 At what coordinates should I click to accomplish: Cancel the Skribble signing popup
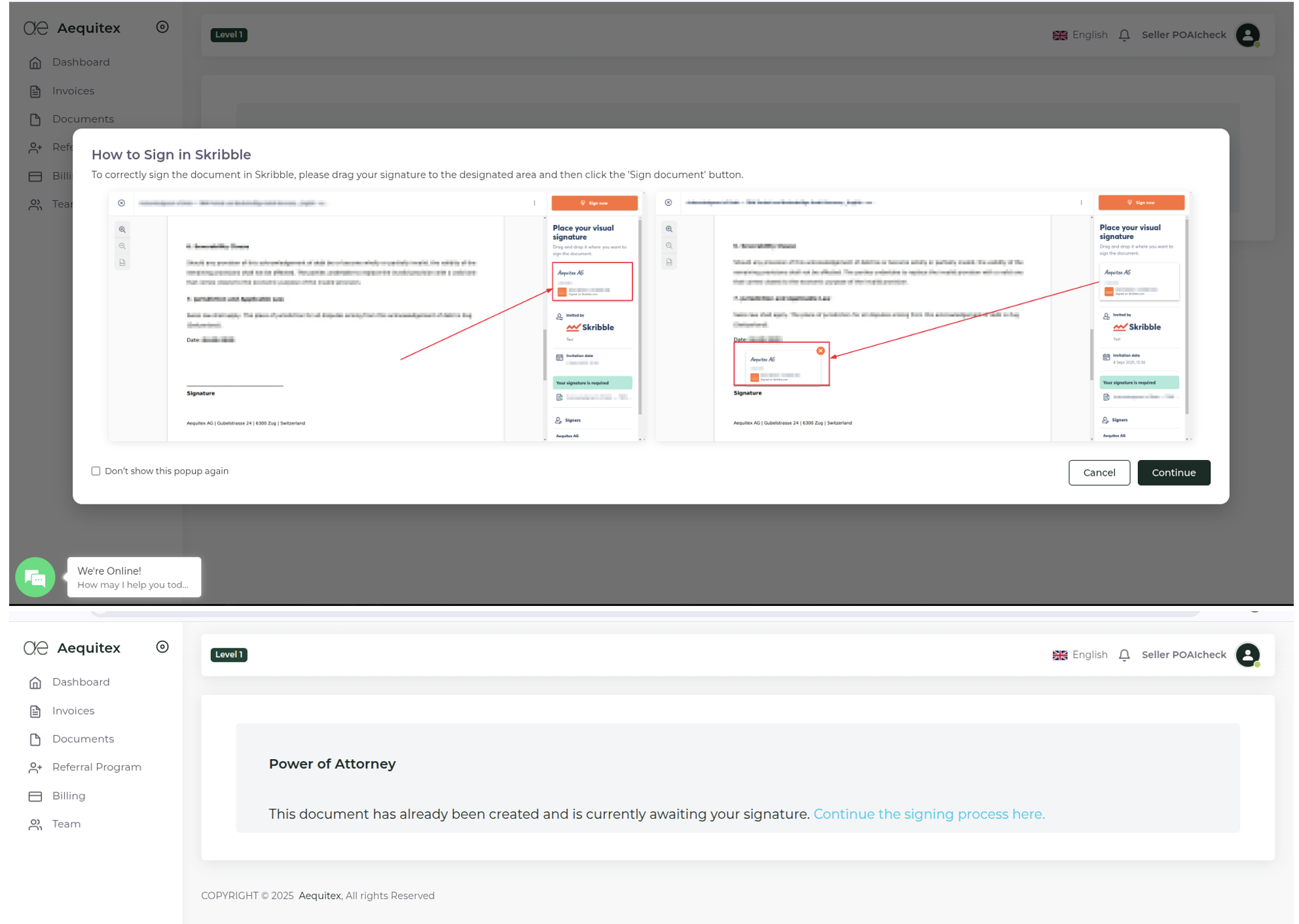[x=1099, y=472]
